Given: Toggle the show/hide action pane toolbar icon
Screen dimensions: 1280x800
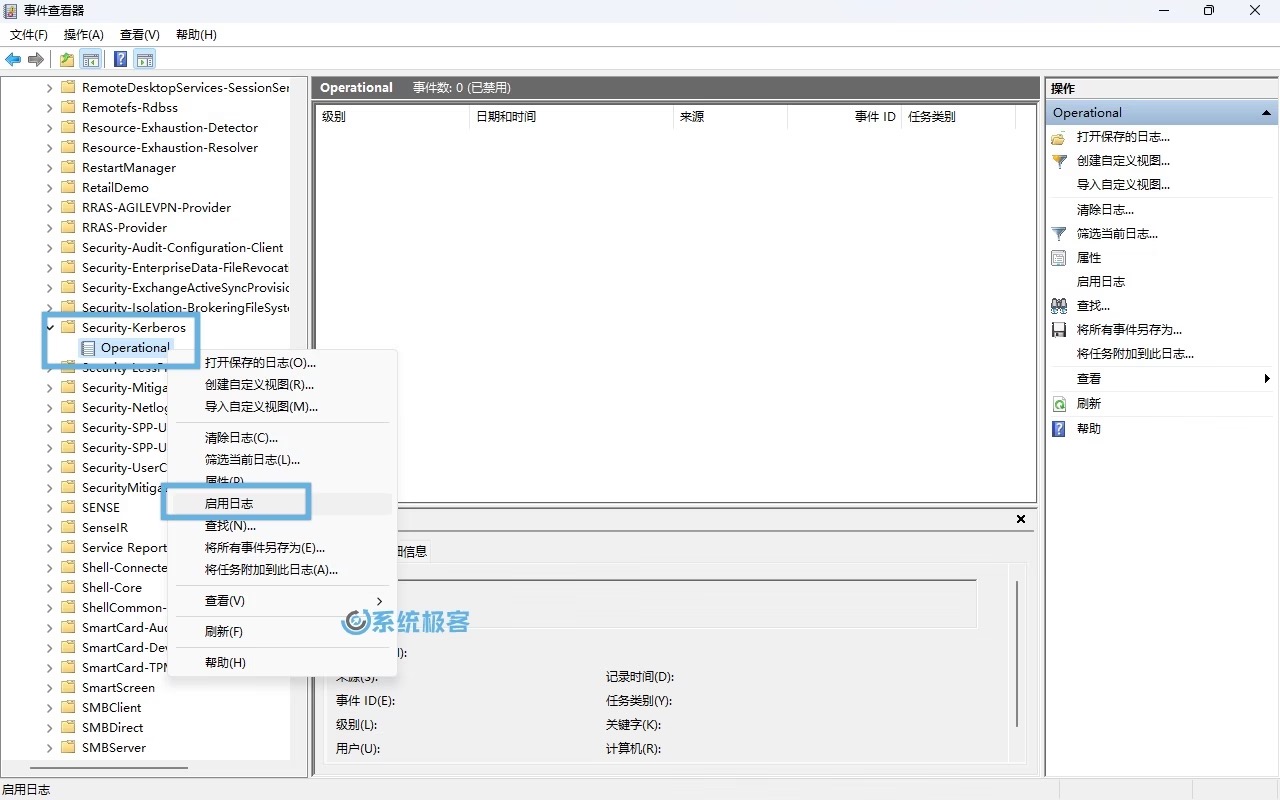Looking at the screenshot, I should coord(145,60).
